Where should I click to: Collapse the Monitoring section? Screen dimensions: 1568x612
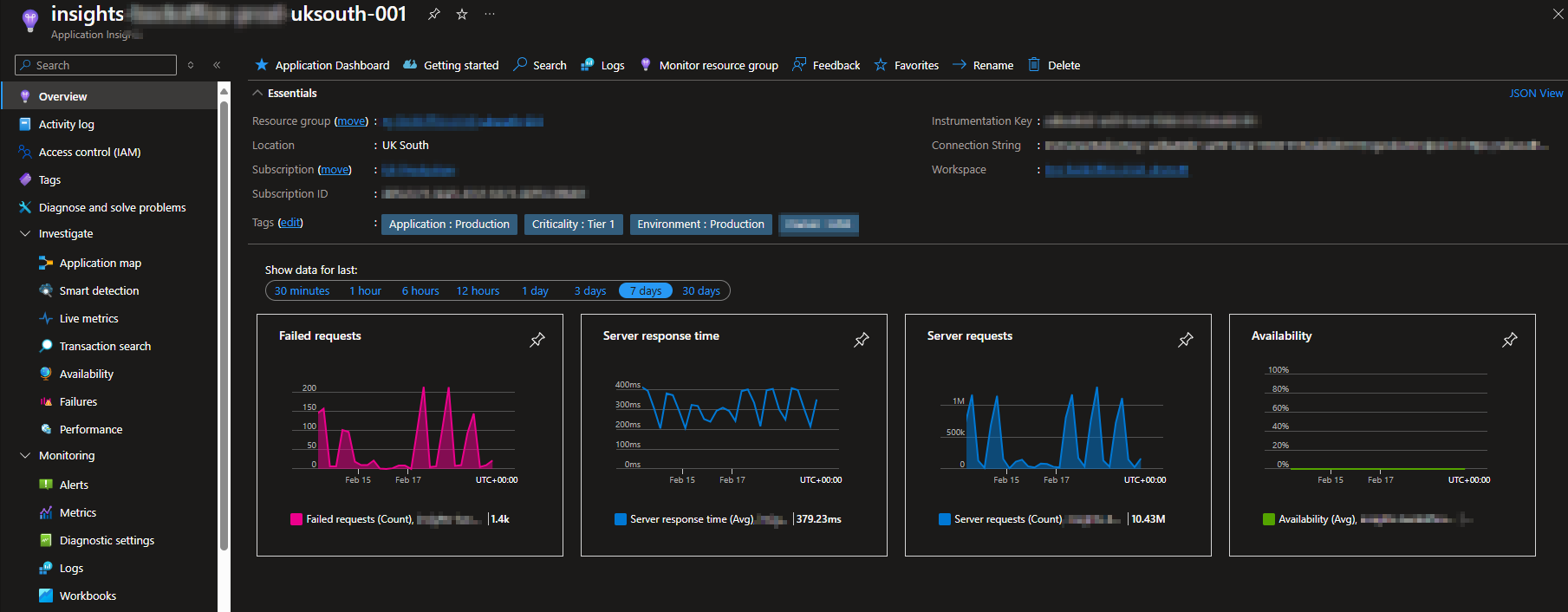tap(25, 455)
